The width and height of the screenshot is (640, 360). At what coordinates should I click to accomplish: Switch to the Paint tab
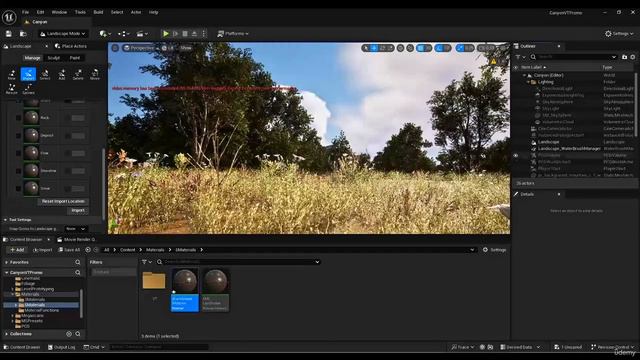75,58
